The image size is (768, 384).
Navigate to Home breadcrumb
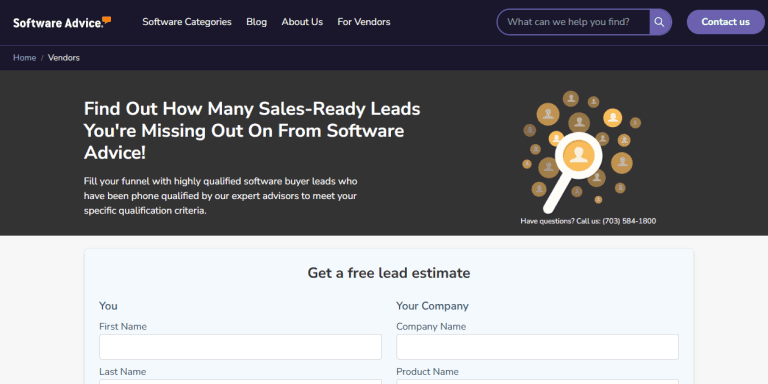24,58
